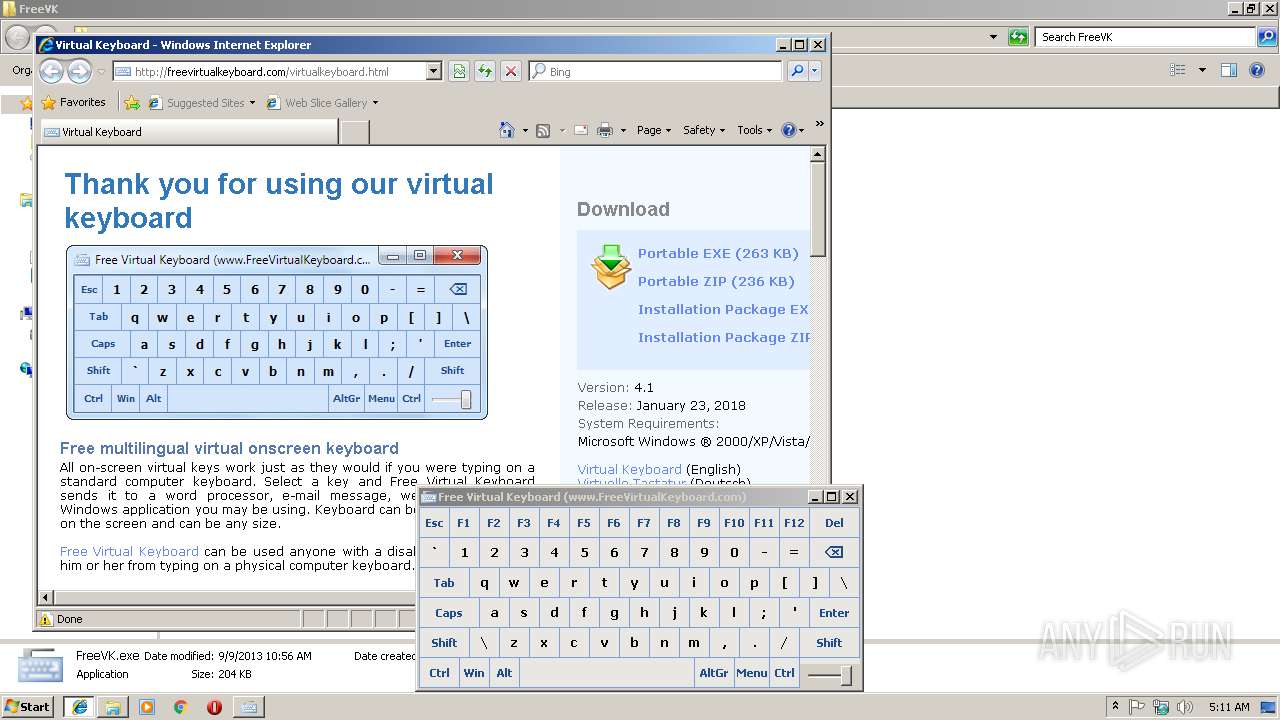Screen dimensions: 1280x720
Task: Click the Action Center flag tray icon
Action: click(1137, 707)
